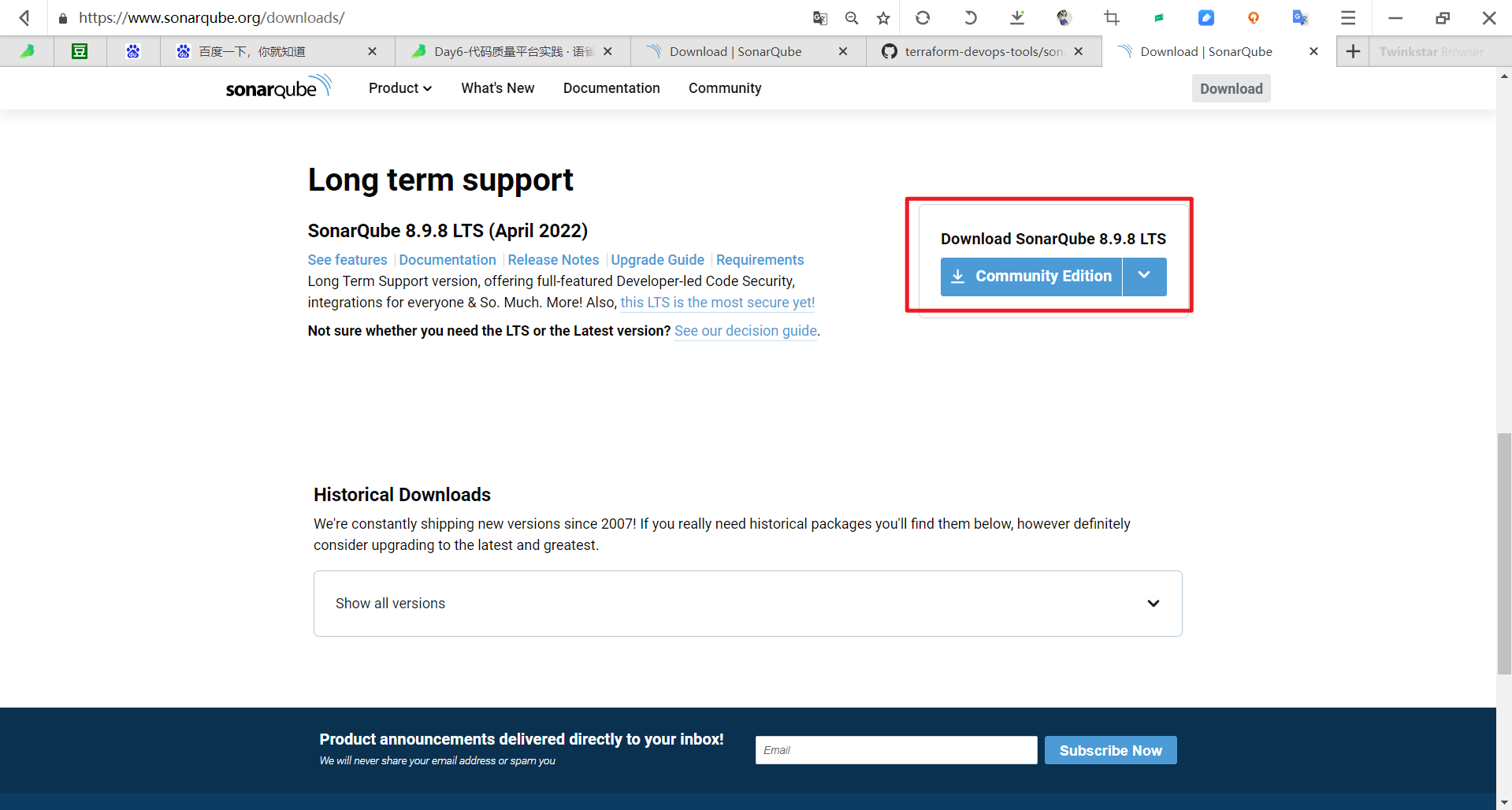Close the 百度一下 tab
The image size is (1512, 810).
coord(372,51)
